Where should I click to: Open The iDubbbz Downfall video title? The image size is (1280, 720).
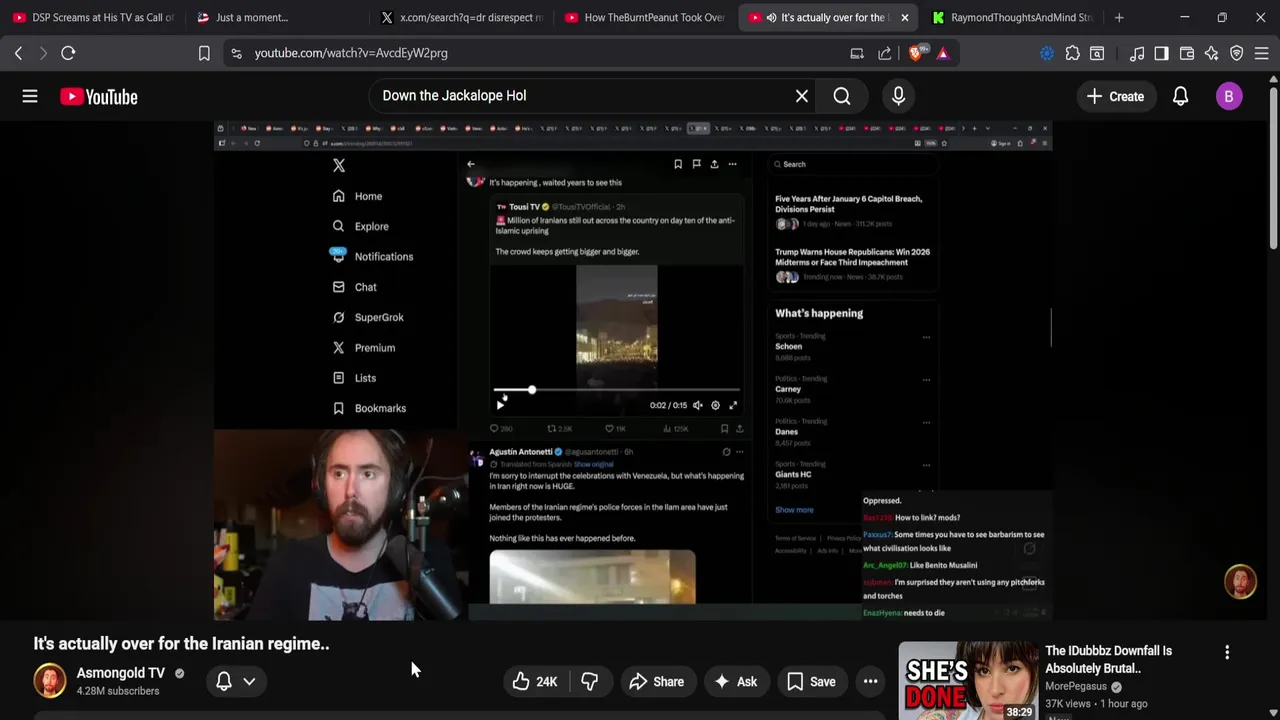pos(1108,659)
